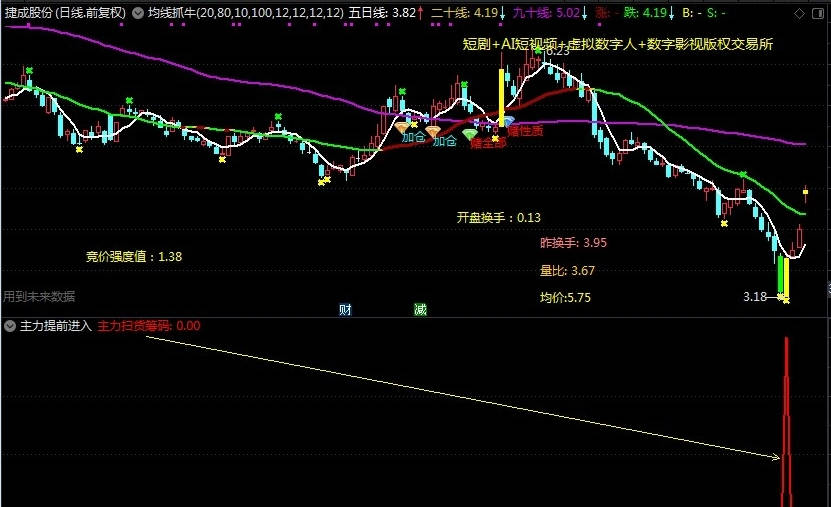831x507 pixels.
Task: Click the 6.23 high price label
Action: pos(558,51)
